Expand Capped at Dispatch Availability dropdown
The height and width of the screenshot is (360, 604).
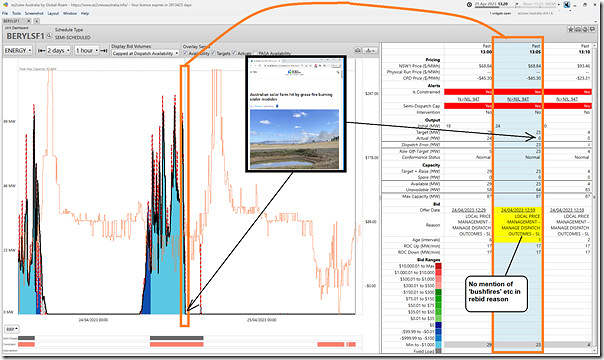(x=146, y=54)
